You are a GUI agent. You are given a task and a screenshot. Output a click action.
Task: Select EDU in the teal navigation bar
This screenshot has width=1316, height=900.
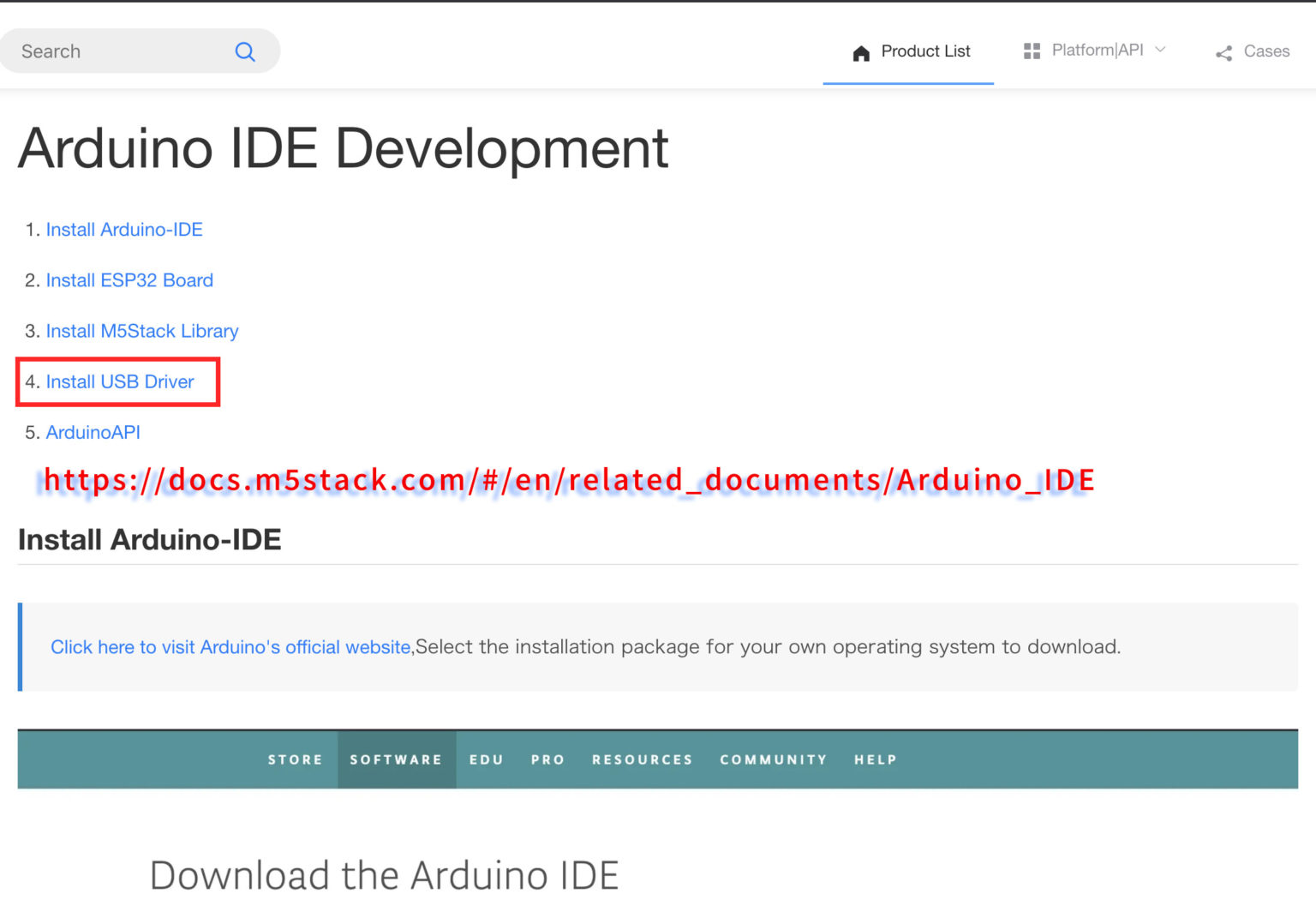coord(486,759)
